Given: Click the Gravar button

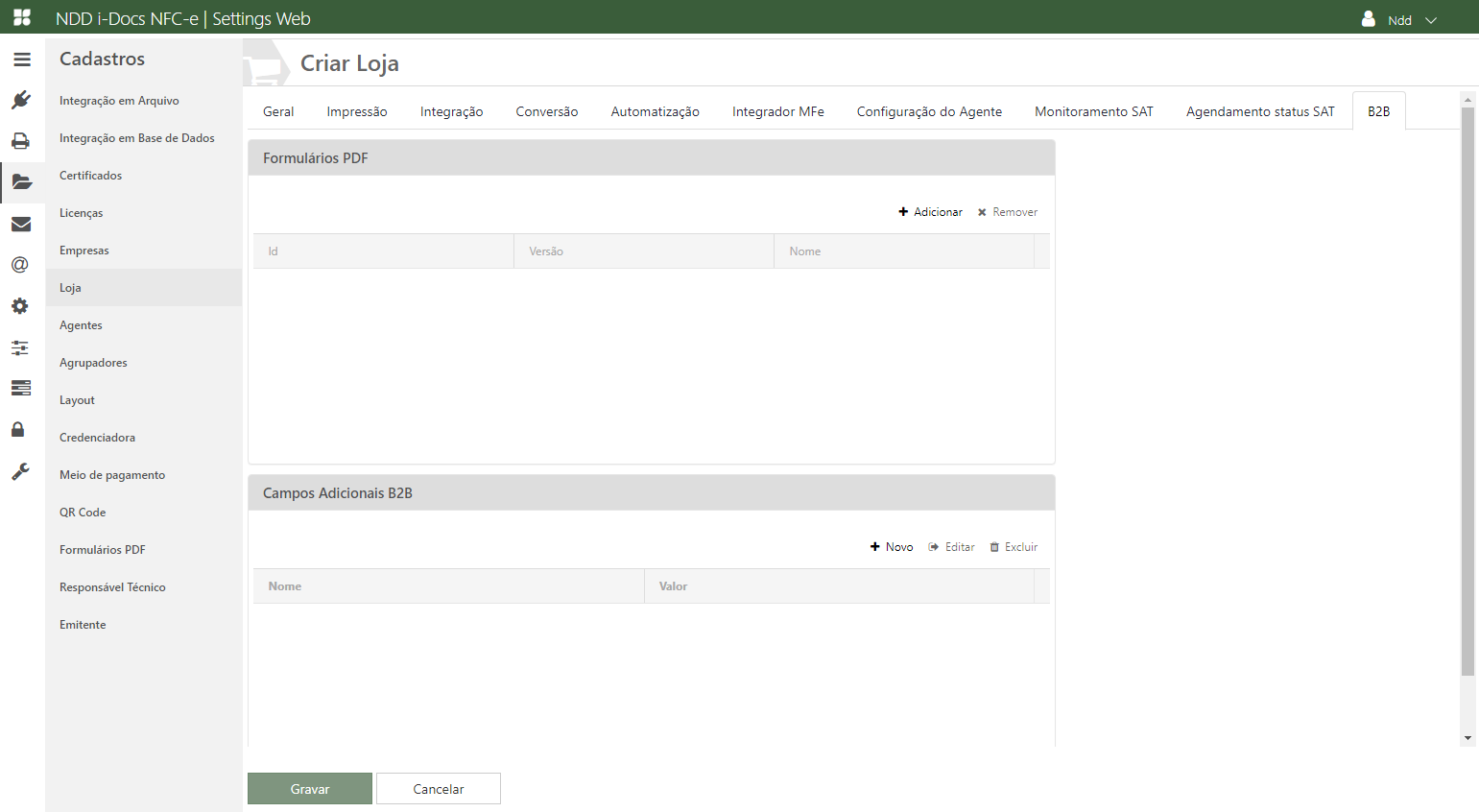Looking at the screenshot, I should [x=310, y=789].
